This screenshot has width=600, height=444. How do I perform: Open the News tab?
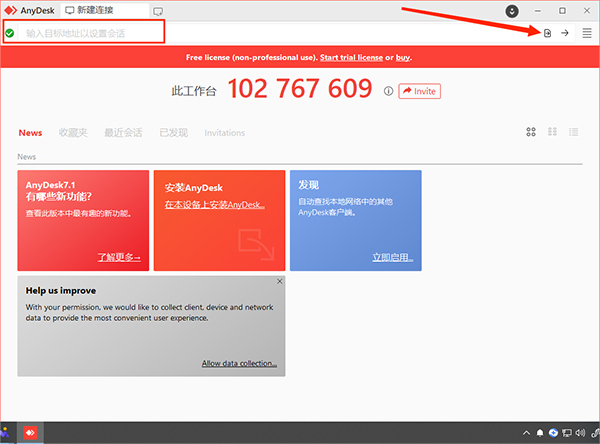tap(30, 133)
